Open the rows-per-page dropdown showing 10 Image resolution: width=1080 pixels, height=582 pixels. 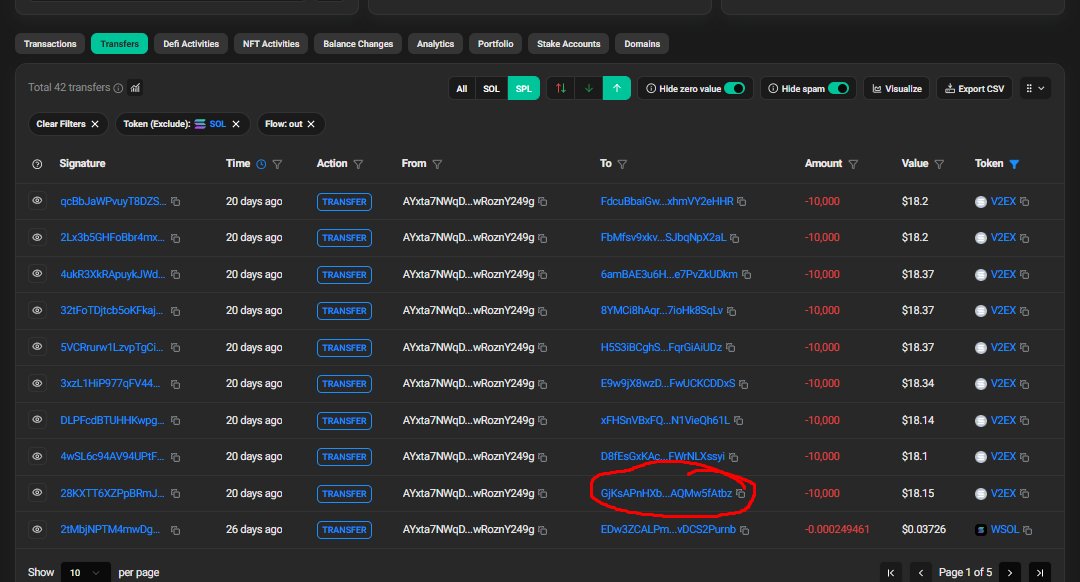pyautogui.click(x=85, y=572)
